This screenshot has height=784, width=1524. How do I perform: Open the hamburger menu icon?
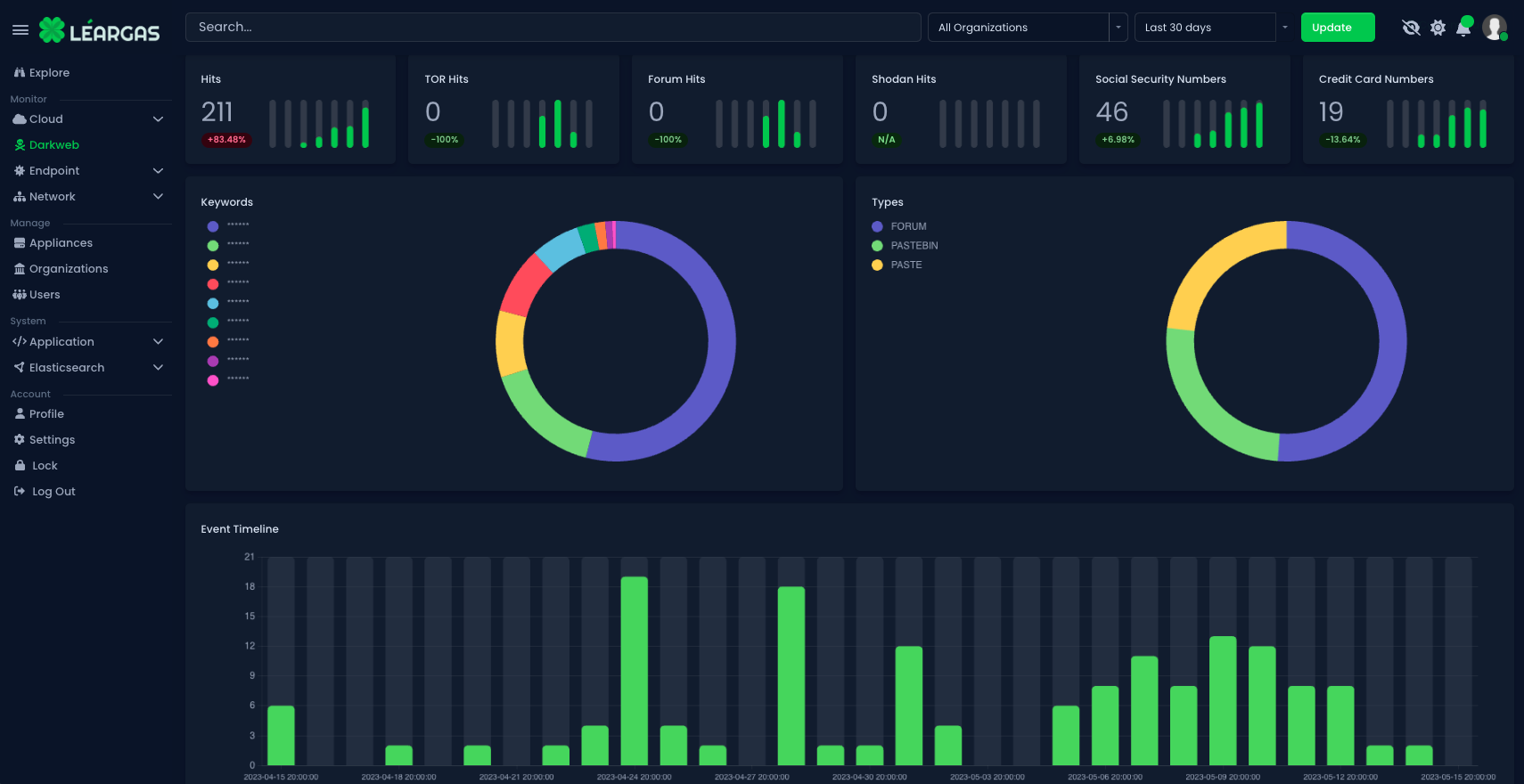pos(20,30)
